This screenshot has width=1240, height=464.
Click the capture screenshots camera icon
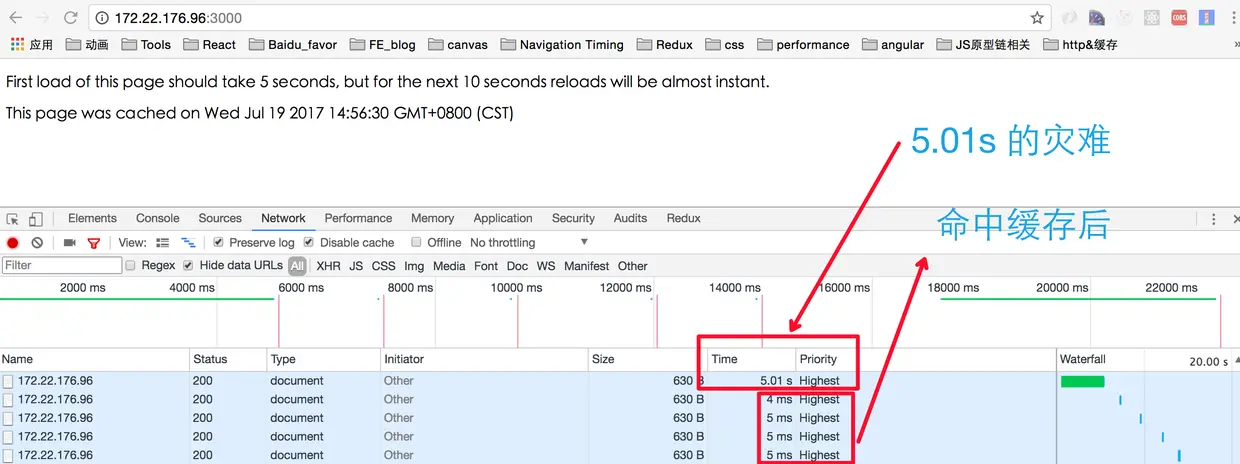(70, 243)
